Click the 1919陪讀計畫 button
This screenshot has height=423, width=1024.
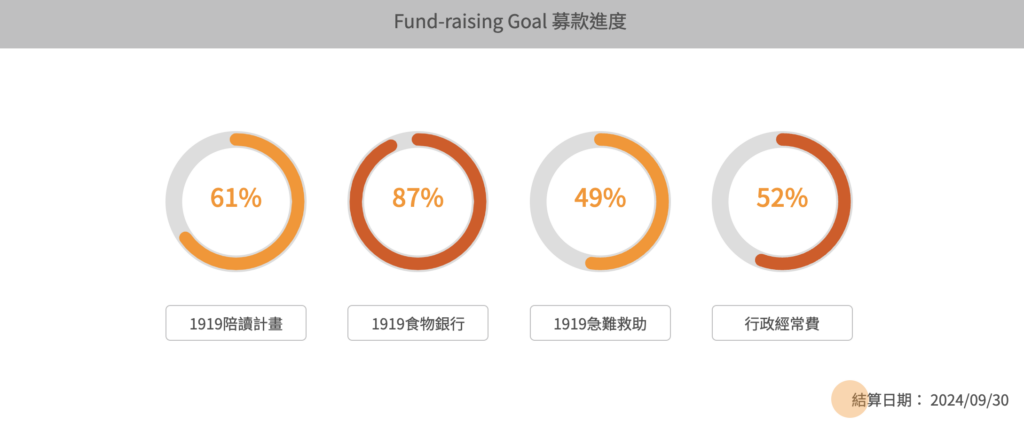(x=236, y=323)
